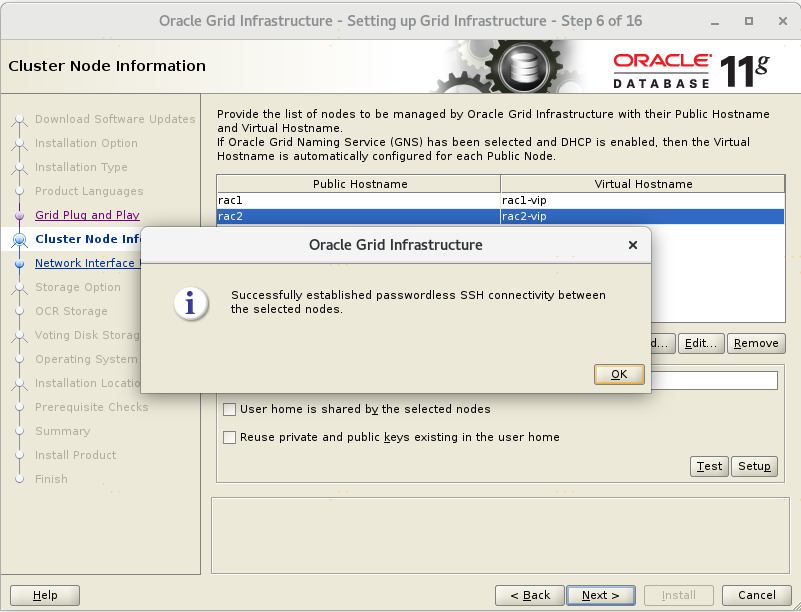801x612 pixels.
Task: Toggle 'Reuse private and public keys' checkbox
Action: [230, 437]
